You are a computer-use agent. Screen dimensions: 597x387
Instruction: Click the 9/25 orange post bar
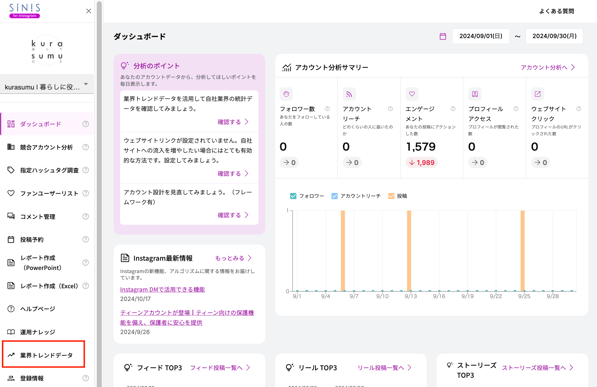pyautogui.click(x=523, y=251)
